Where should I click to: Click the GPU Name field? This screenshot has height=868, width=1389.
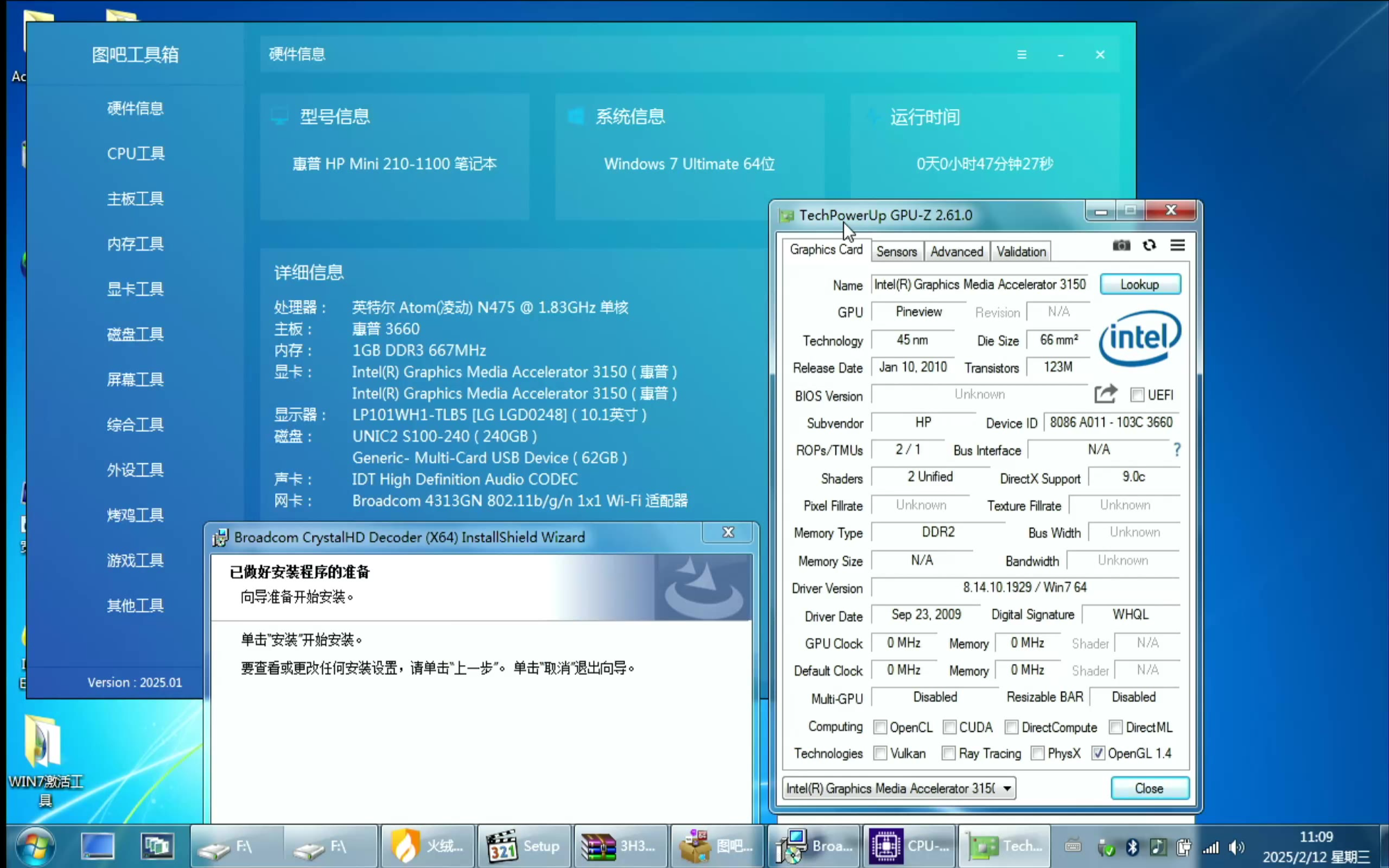(981, 284)
